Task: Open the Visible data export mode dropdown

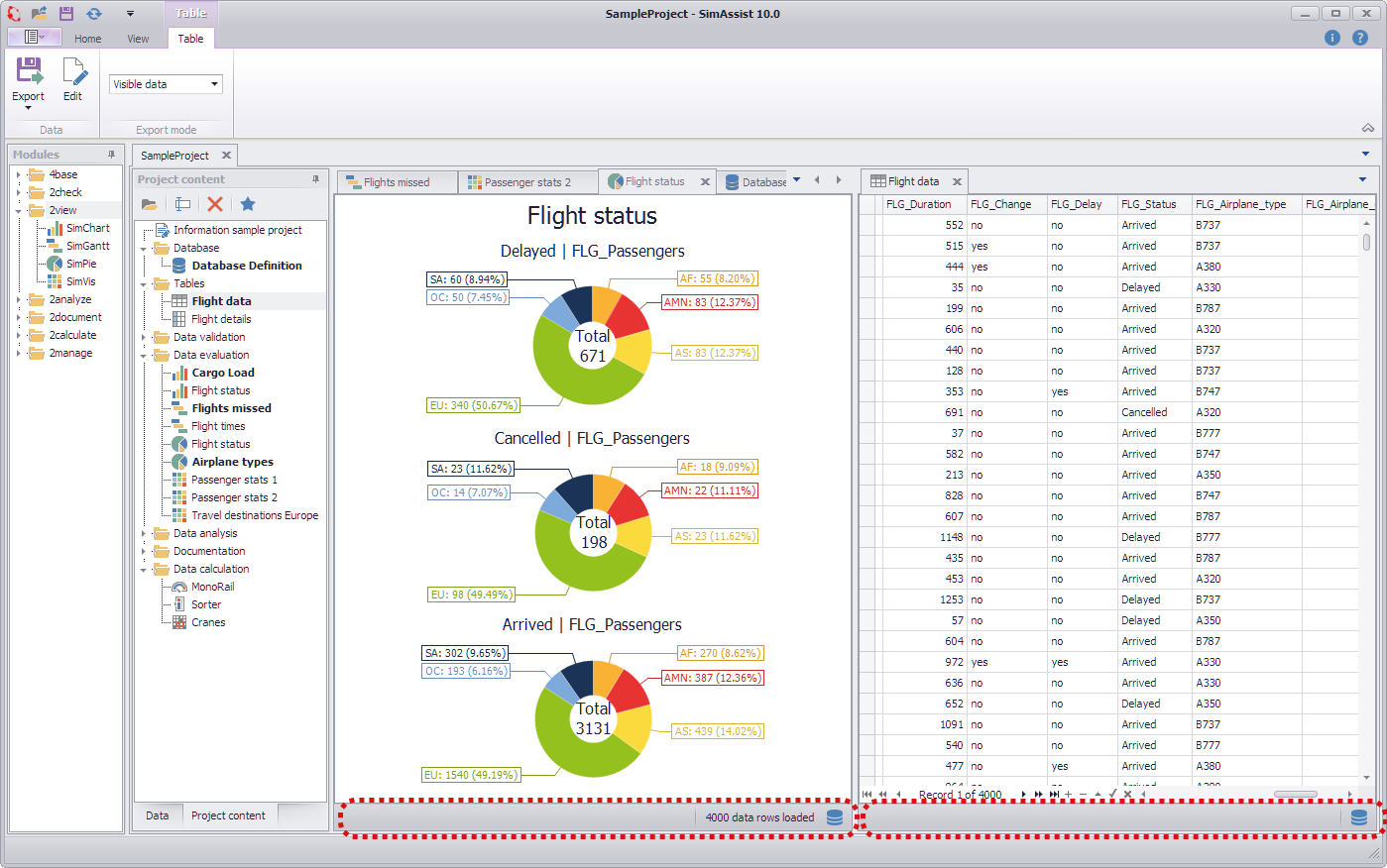Action: [214, 84]
